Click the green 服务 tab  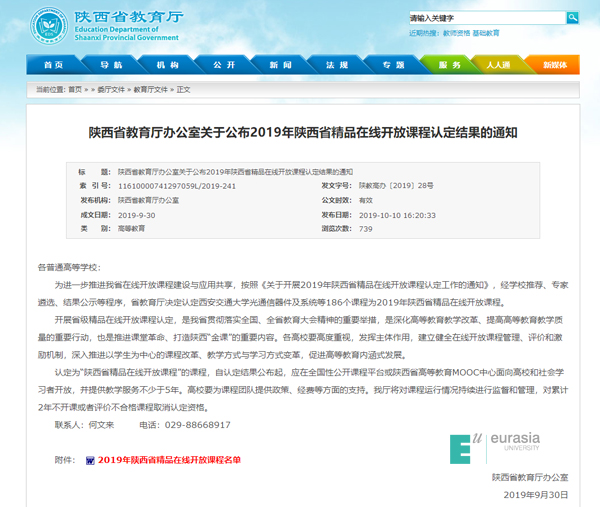point(450,65)
